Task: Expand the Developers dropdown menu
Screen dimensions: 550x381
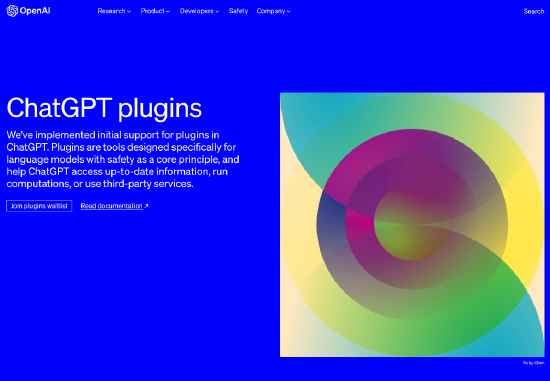Action: 199,11
